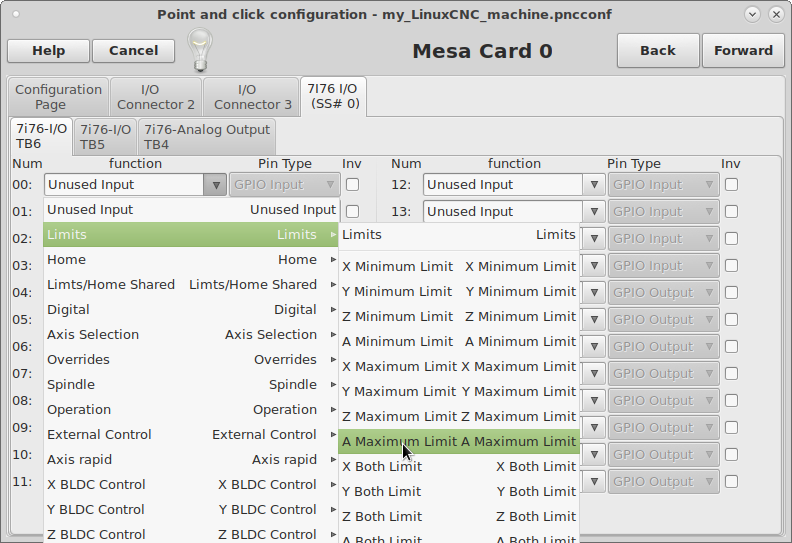Viewport: 792px width, 543px height.
Task: Toggle the Inv checkbox for pin 13
Action: 731,212
